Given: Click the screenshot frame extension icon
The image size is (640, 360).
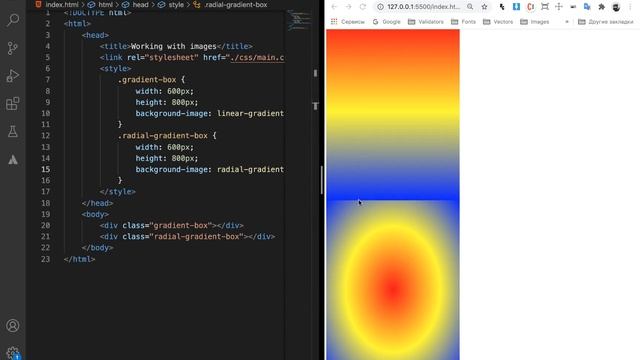Looking at the screenshot, I should (544, 7).
